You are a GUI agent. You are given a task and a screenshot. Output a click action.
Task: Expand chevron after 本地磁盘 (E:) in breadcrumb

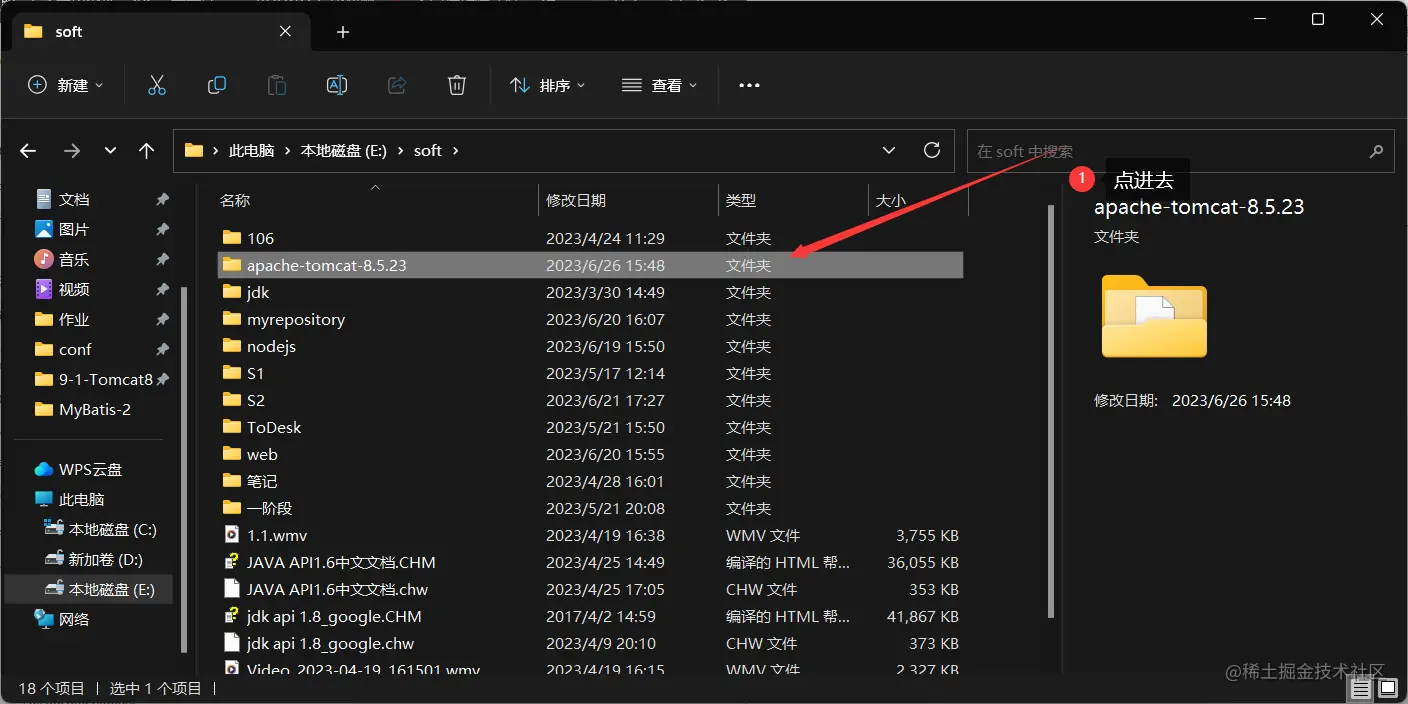(x=400, y=151)
